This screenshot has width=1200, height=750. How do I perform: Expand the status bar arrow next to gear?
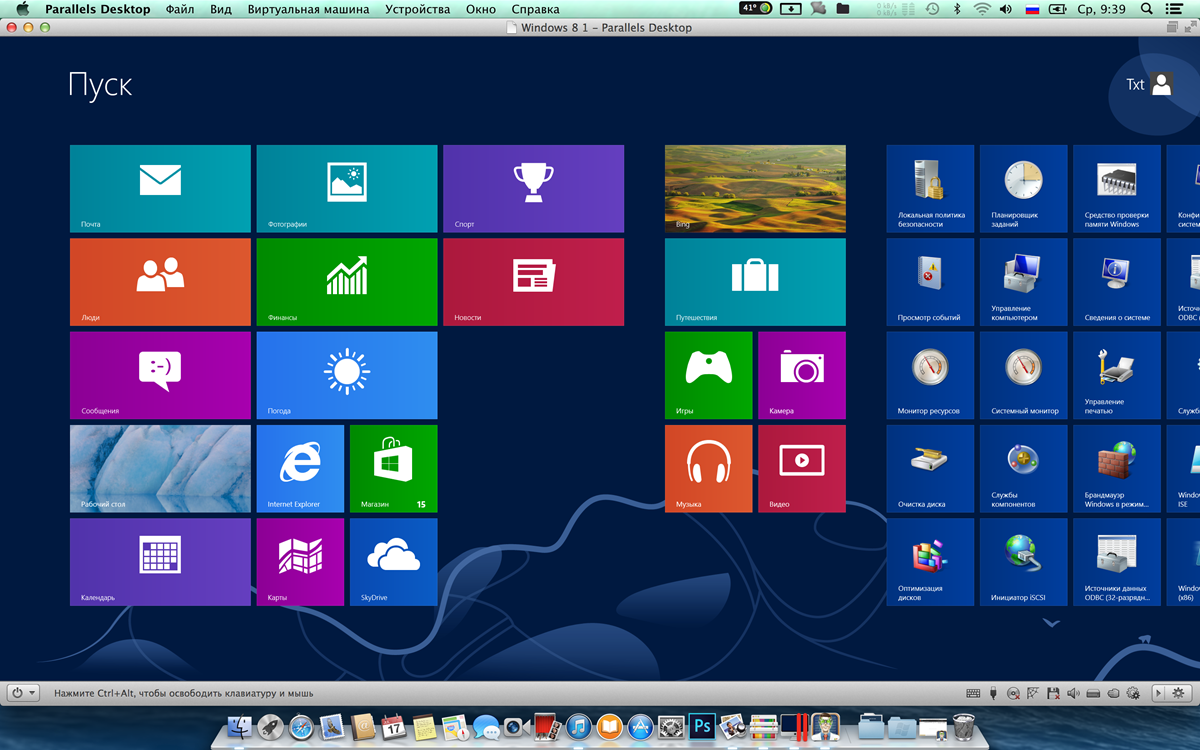(x=1159, y=693)
